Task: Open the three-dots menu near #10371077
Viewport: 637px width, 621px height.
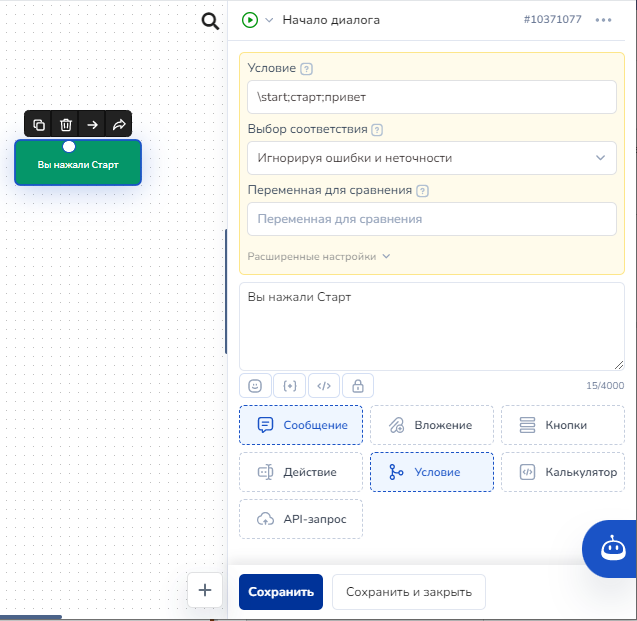Action: click(x=603, y=20)
